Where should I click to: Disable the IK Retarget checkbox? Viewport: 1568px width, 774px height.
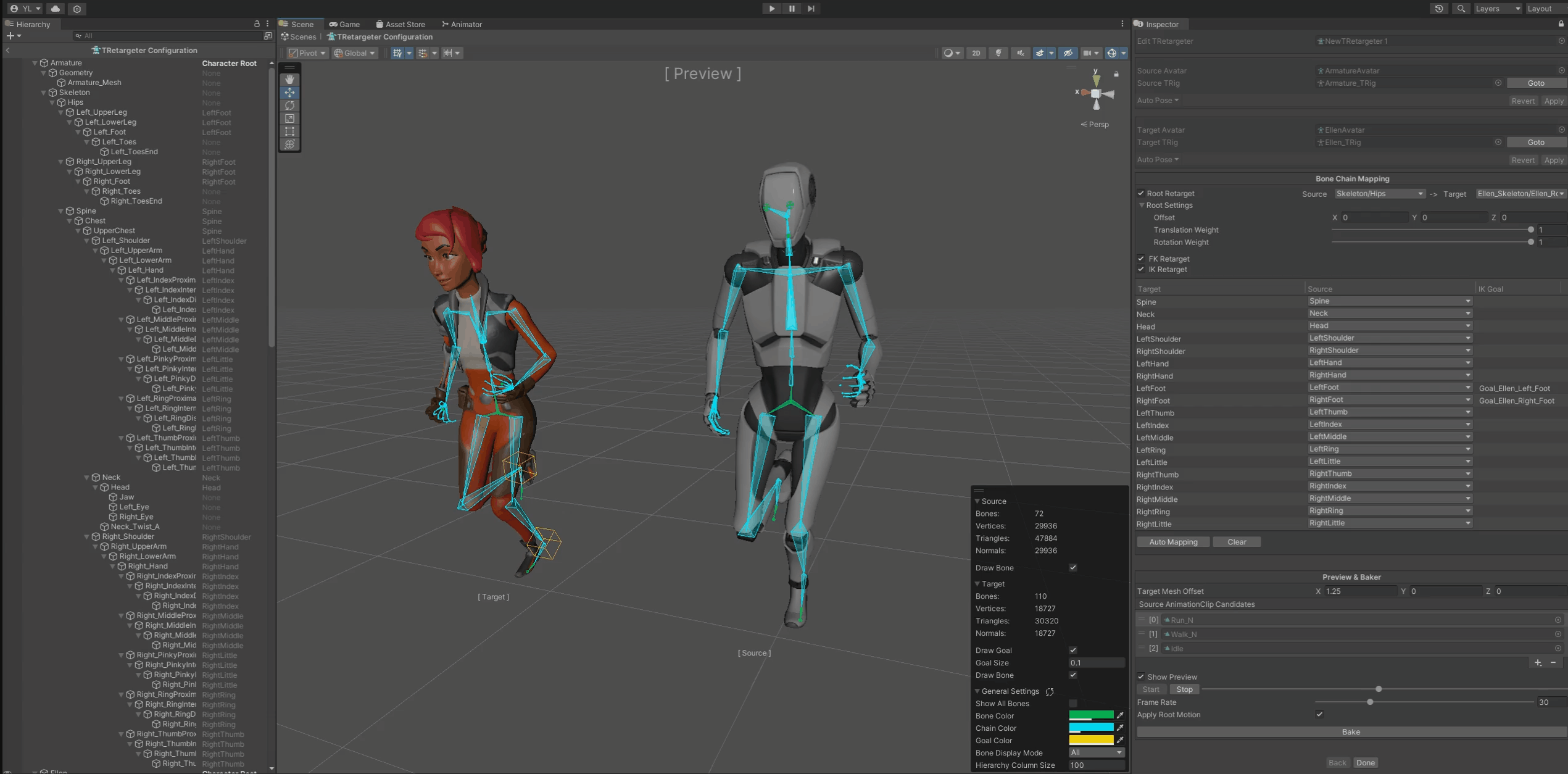[1141, 269]
